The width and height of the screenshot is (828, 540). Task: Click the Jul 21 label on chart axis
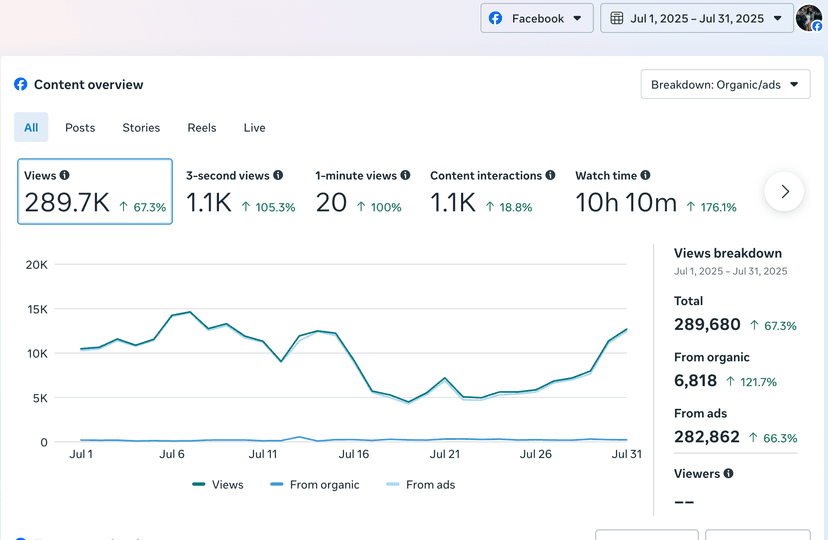445,454
